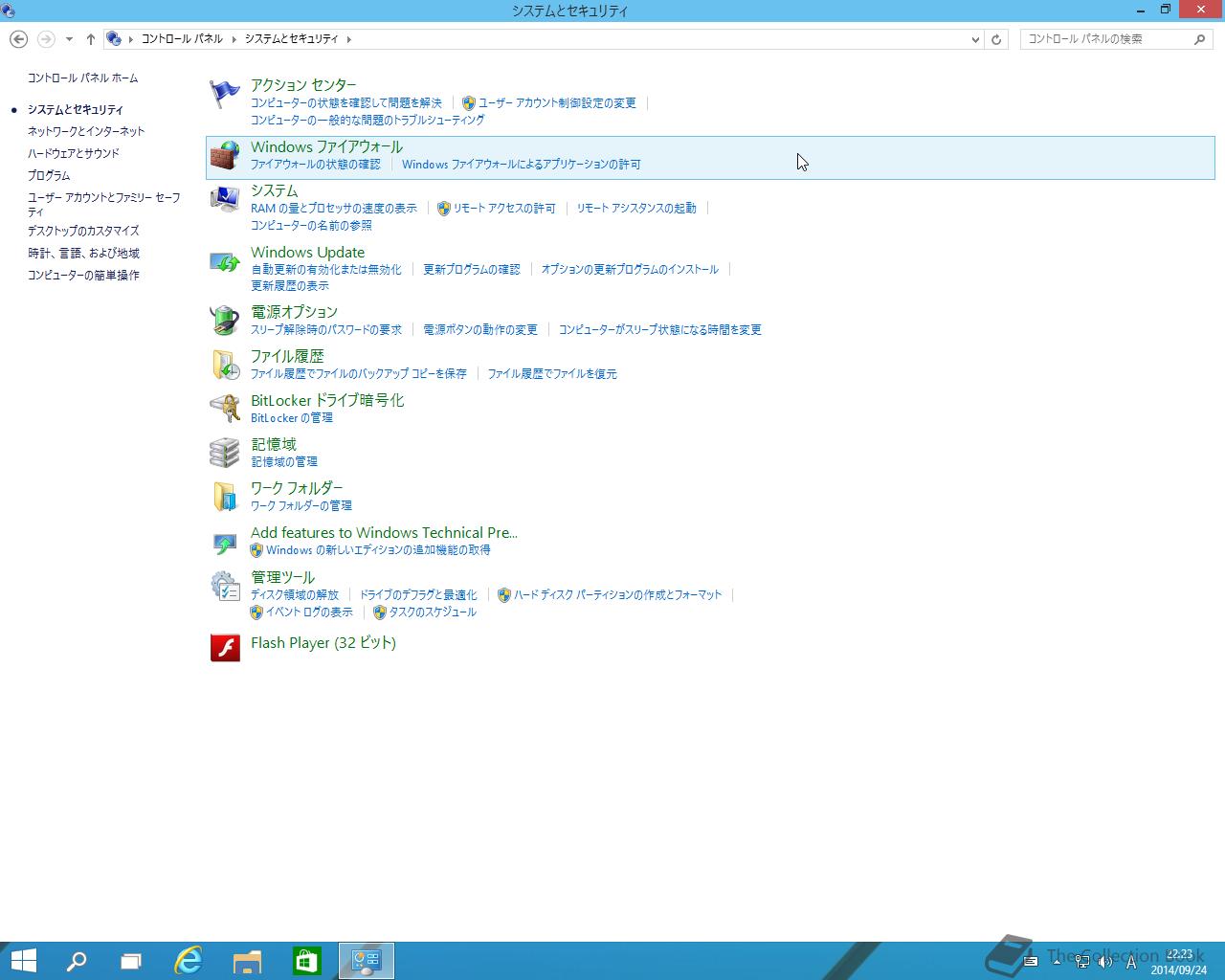Open タスクのスケジュール link

(433, 612)
